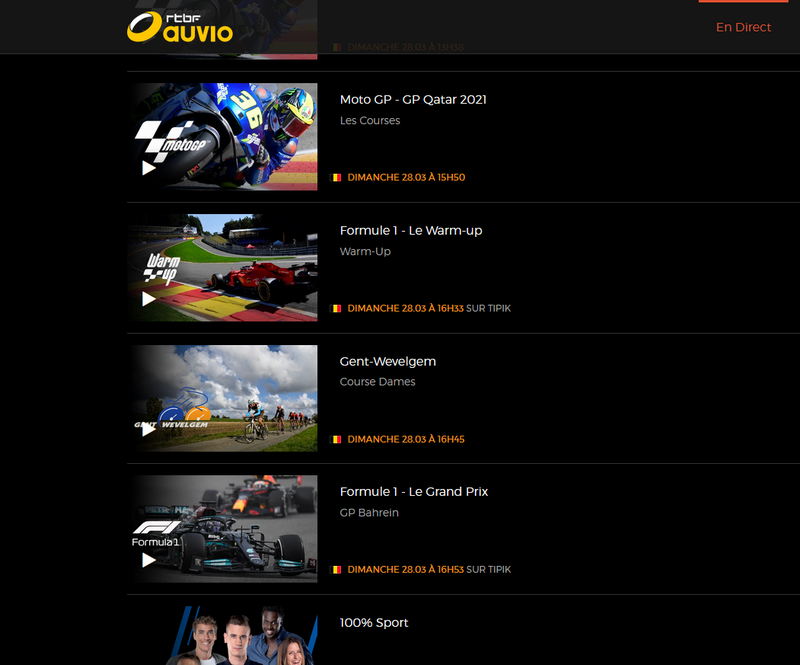
Task: Open the 'Formule 1 - Le Warm-up' title
Action: (x=411, y=231)
